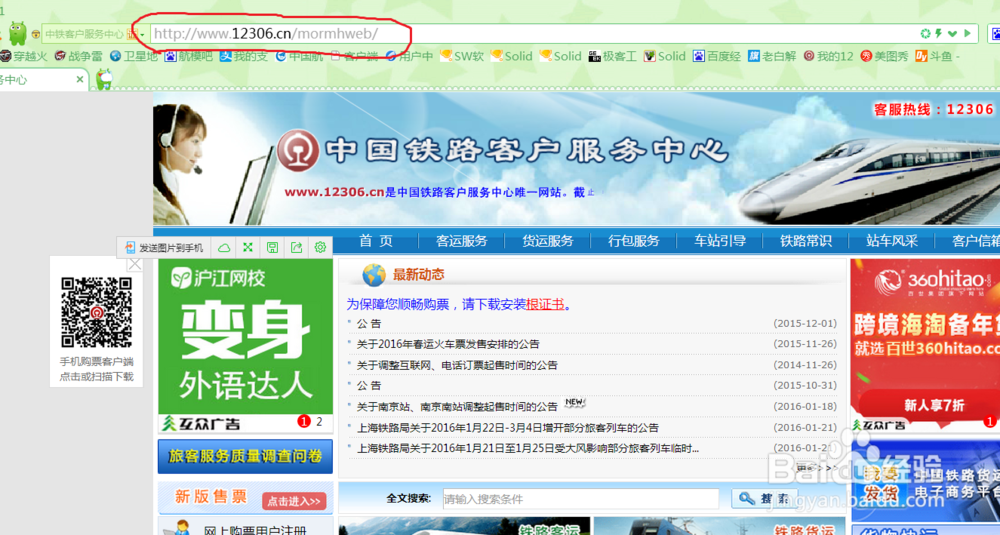Open the site identity dropdown 中铁客户服务中心
The image size is (1000, 535).
(x=88, y=34)
